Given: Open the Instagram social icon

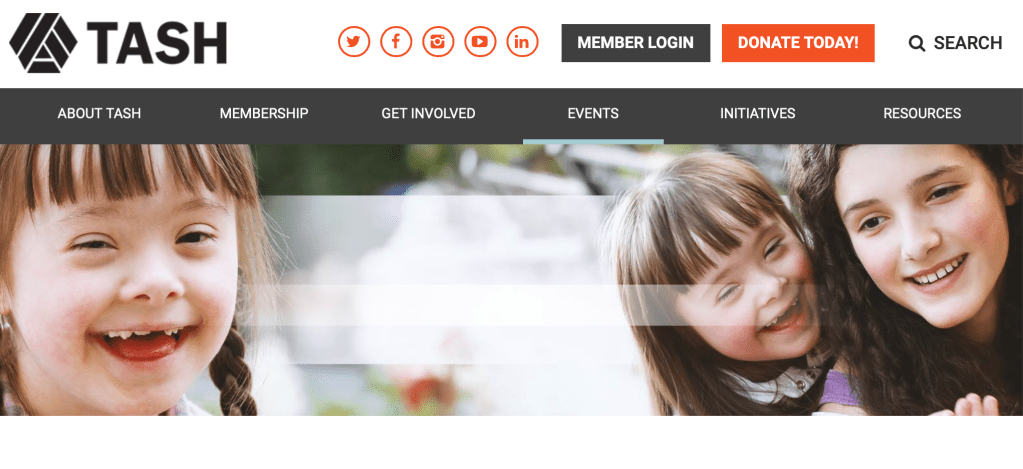Looking at the screenshot, I should (438, 42).
